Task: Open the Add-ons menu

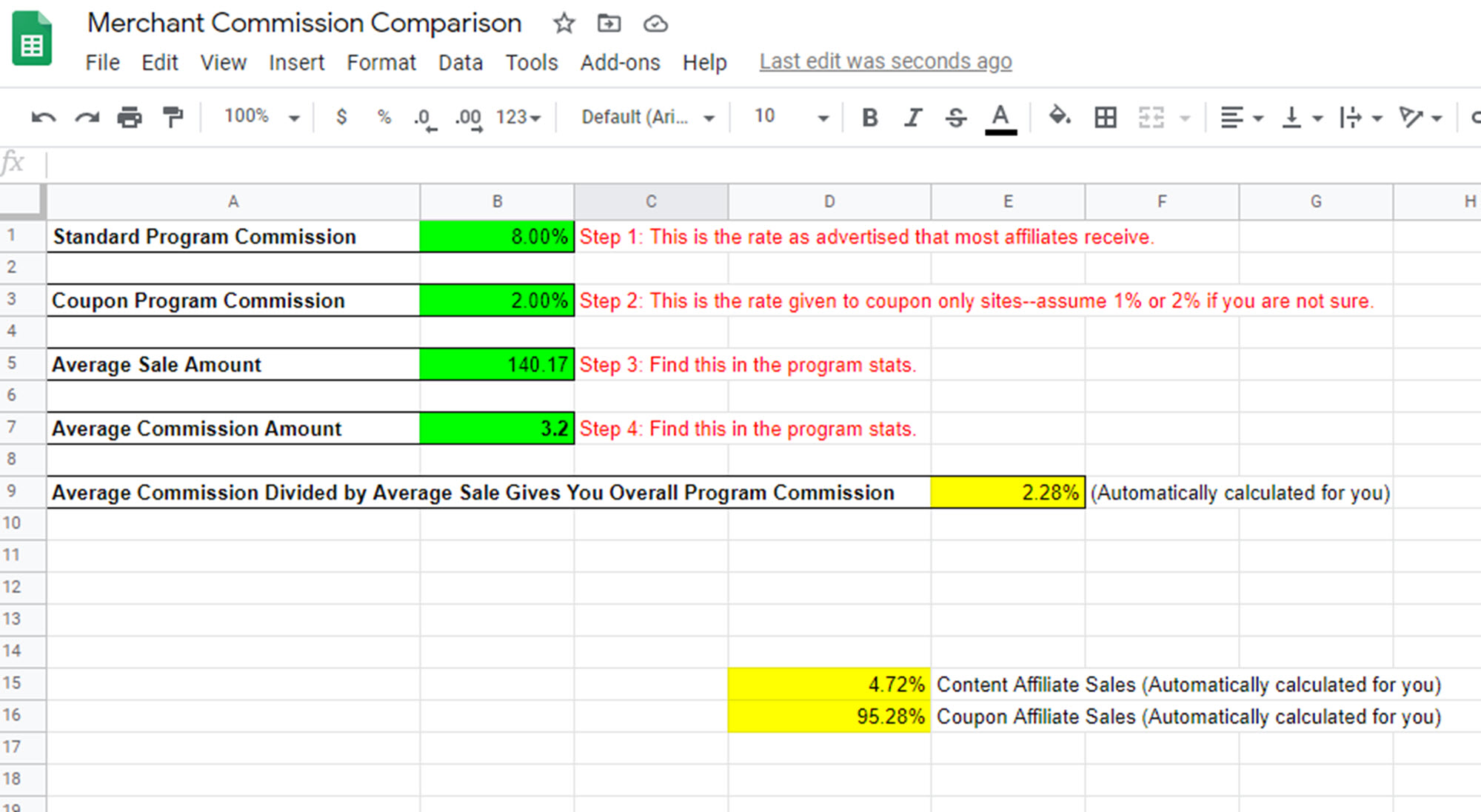Action: (620, 62)
